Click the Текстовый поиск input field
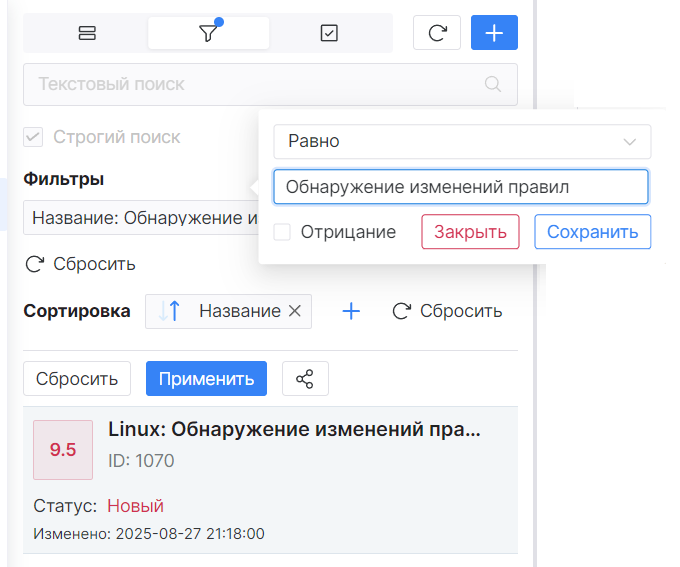The image size is (680, 567). tap(255, 85)
